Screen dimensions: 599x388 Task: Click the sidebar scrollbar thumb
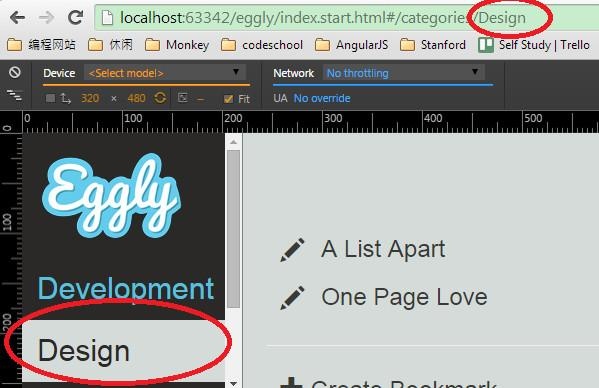pyautogui.click(x=234, y=229)
